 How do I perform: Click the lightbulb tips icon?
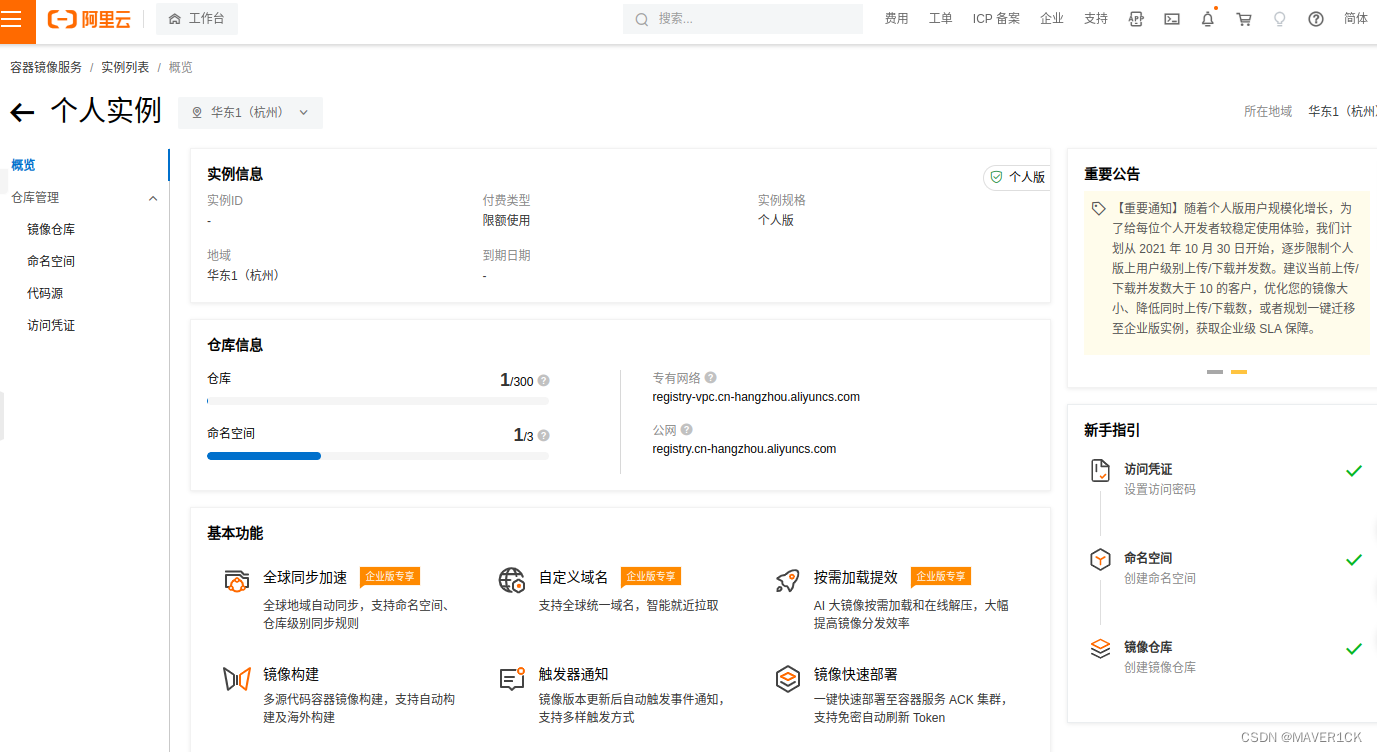coord(1279,19)
